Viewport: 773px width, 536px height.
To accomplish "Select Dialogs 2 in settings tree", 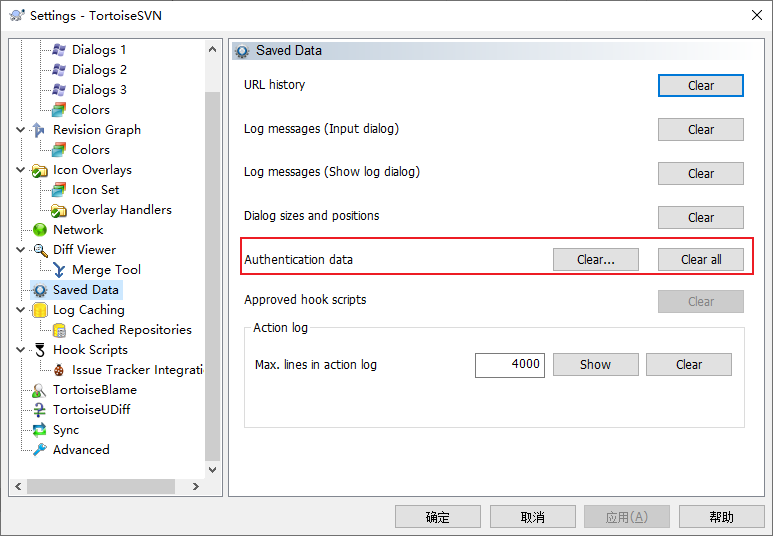I will pyautogui.click(x=99, y=70).
